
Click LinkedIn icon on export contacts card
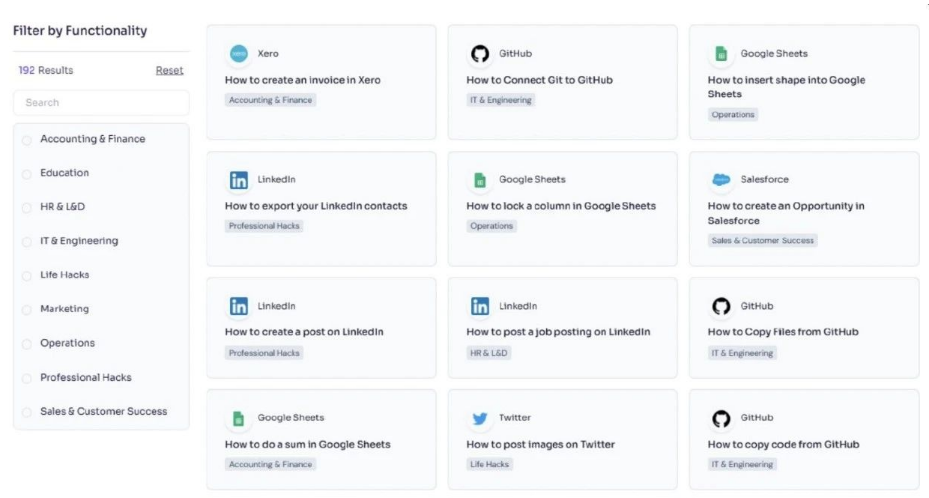tap(239, 180)
